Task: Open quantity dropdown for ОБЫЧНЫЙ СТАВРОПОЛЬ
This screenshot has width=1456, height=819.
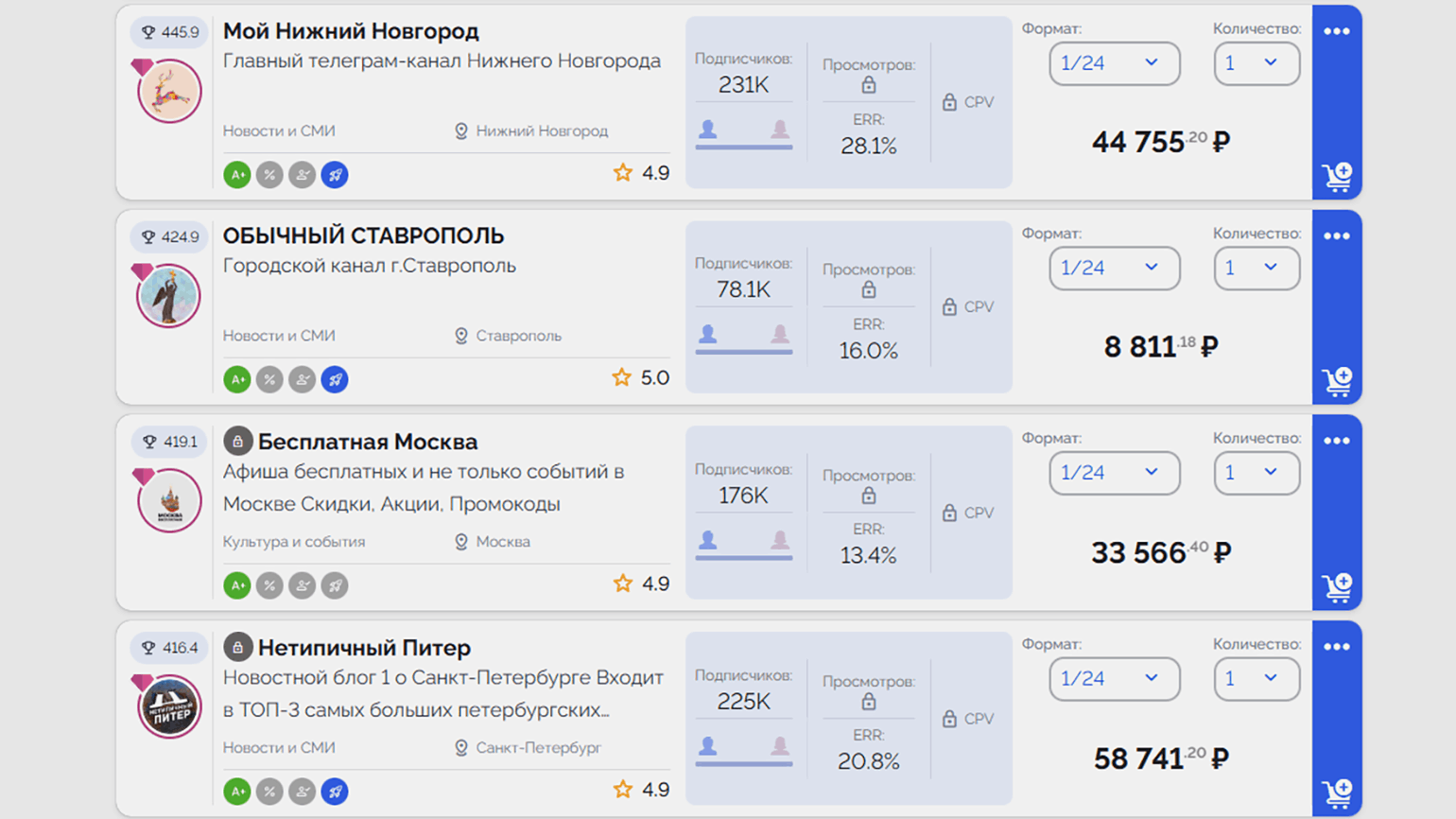Action: pos(1256,269)
